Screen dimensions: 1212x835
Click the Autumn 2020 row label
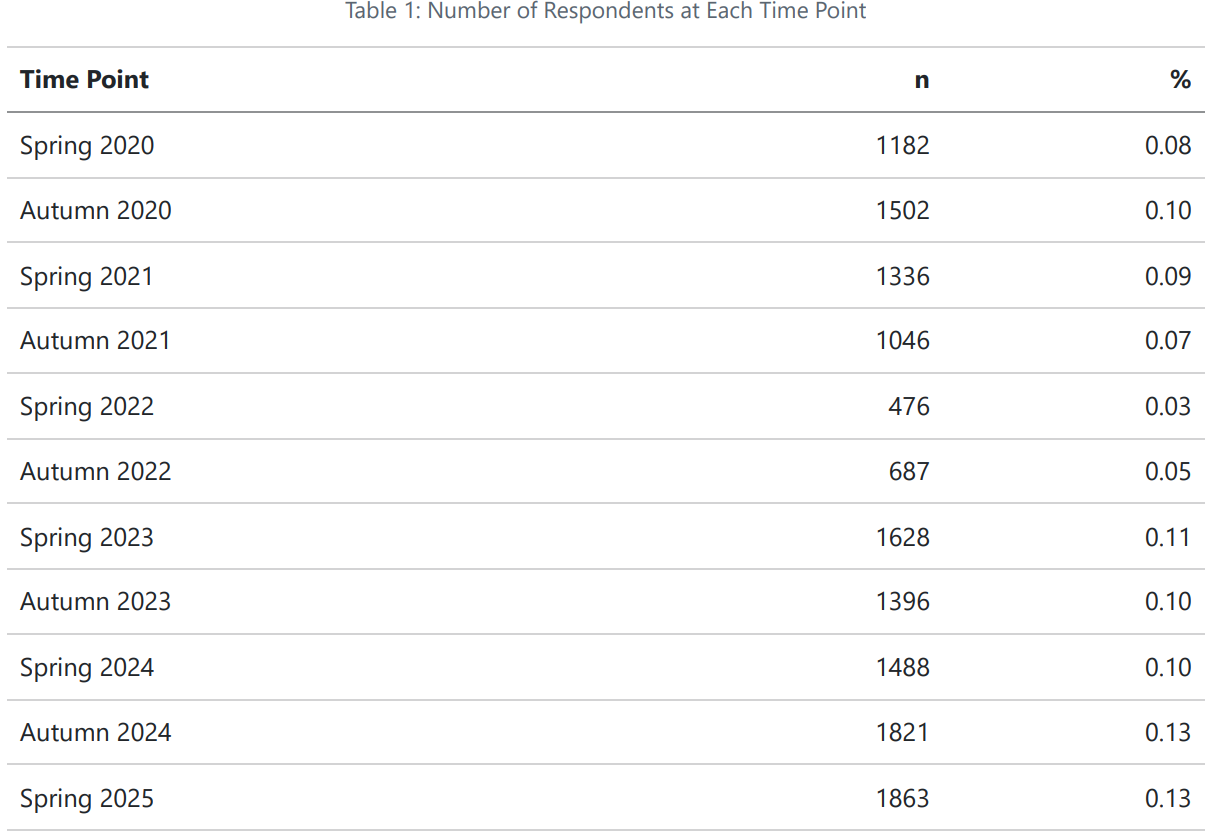[x=95, y=211]
